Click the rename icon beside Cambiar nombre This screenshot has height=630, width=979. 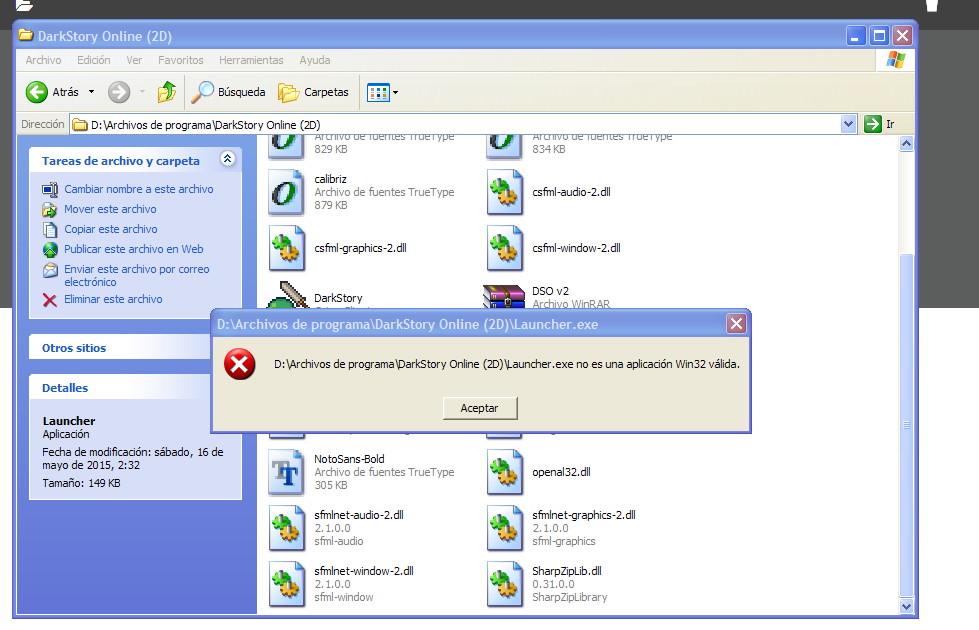[x=50, y=189]
